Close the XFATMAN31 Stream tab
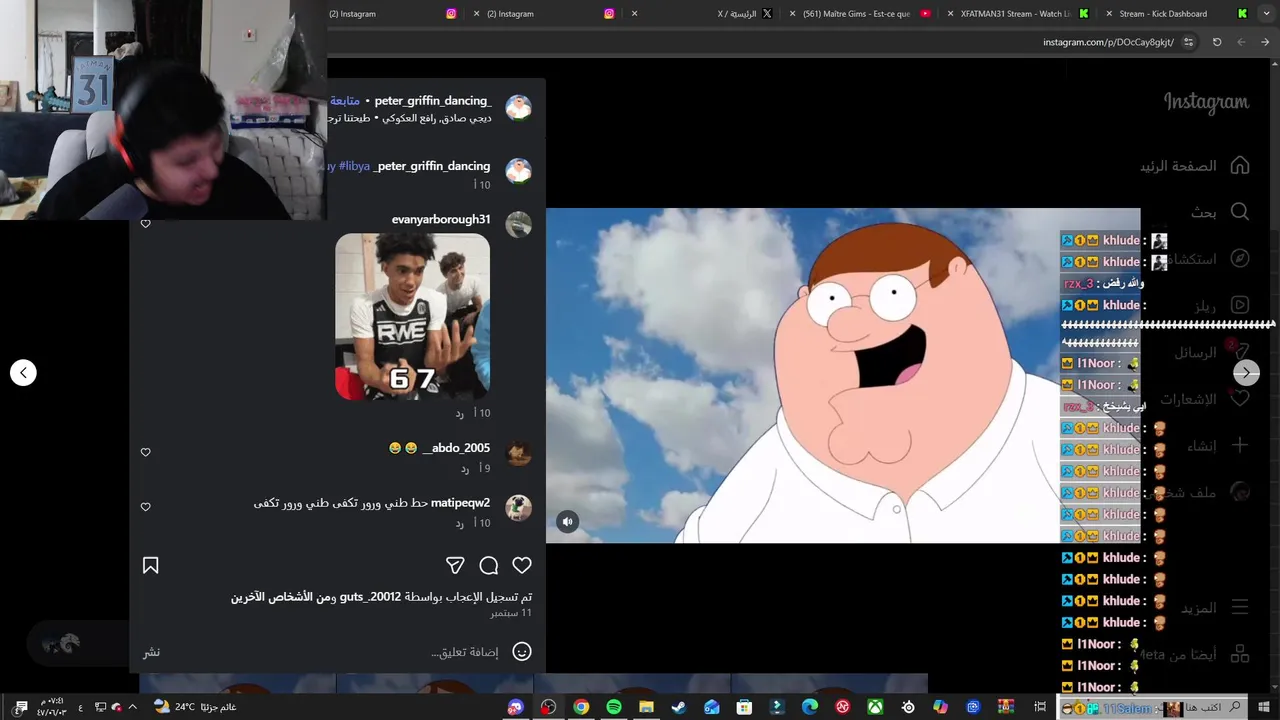The width and height of the screenshot is (1280, 720). point(951,14)
